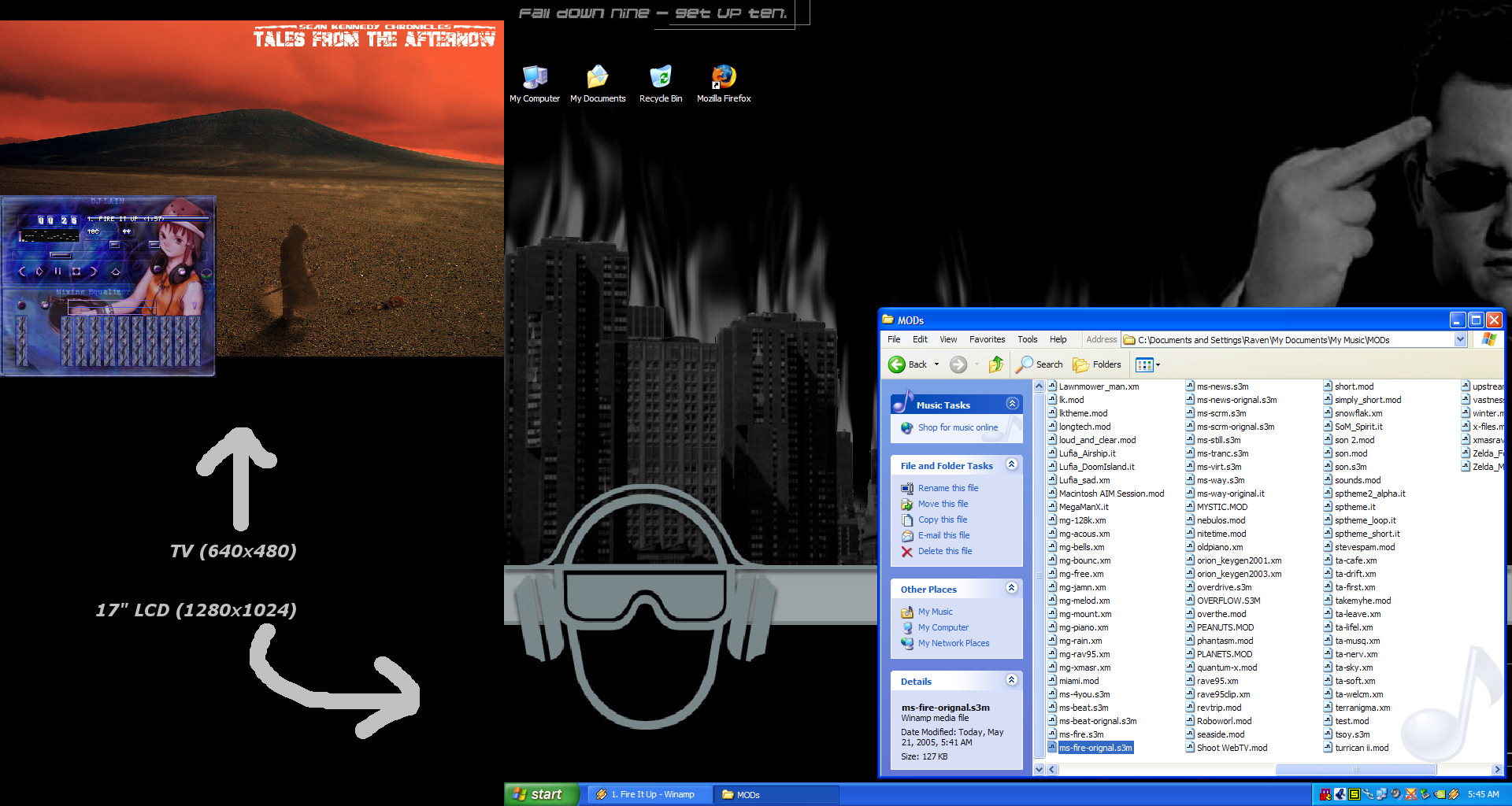Skip to next track in Winamp
Image resolution: width=1512 pixels, height=806 pixels.
[94, 272]
